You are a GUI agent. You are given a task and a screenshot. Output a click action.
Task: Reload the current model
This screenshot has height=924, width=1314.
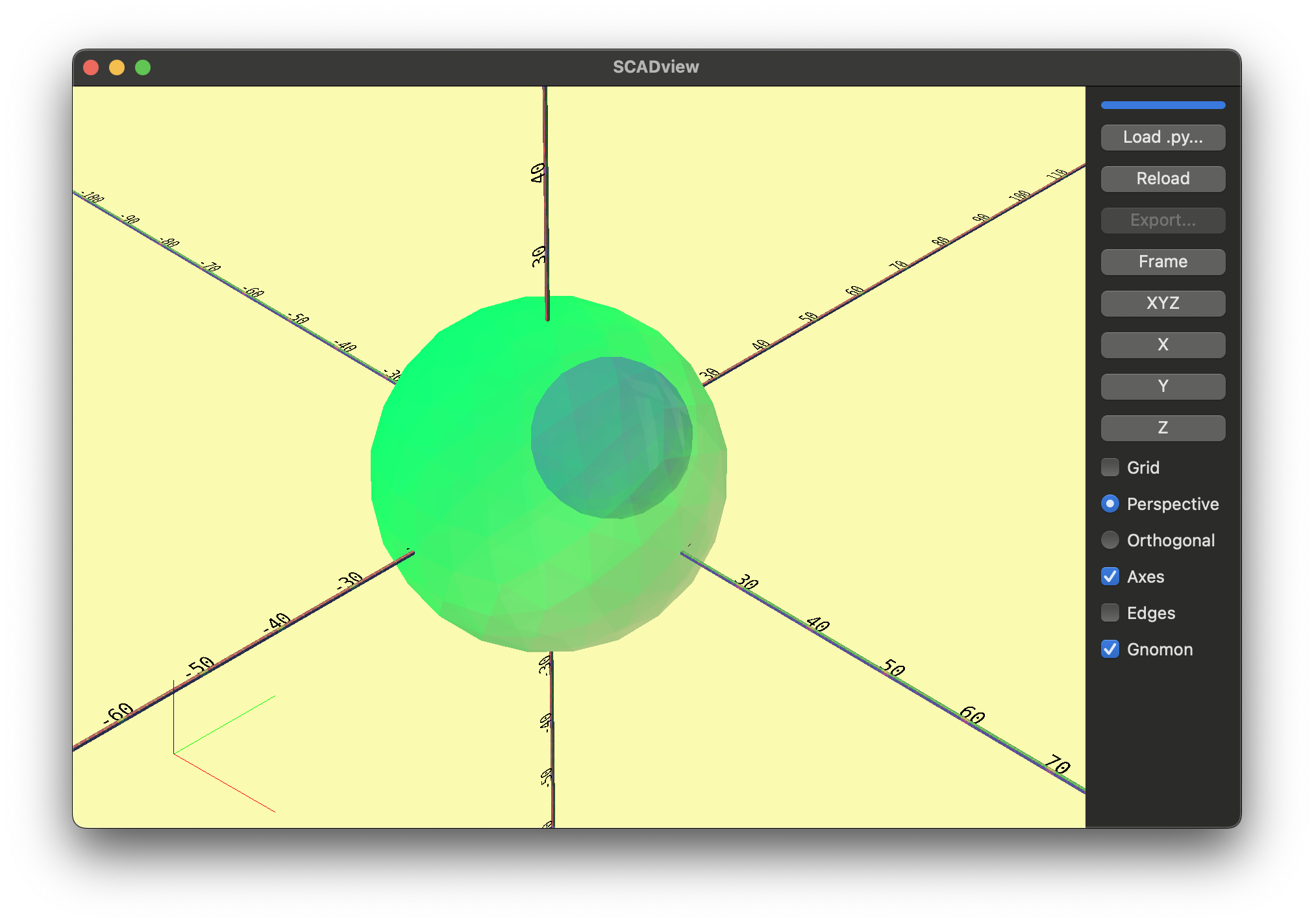click(x=1162, y=178)
